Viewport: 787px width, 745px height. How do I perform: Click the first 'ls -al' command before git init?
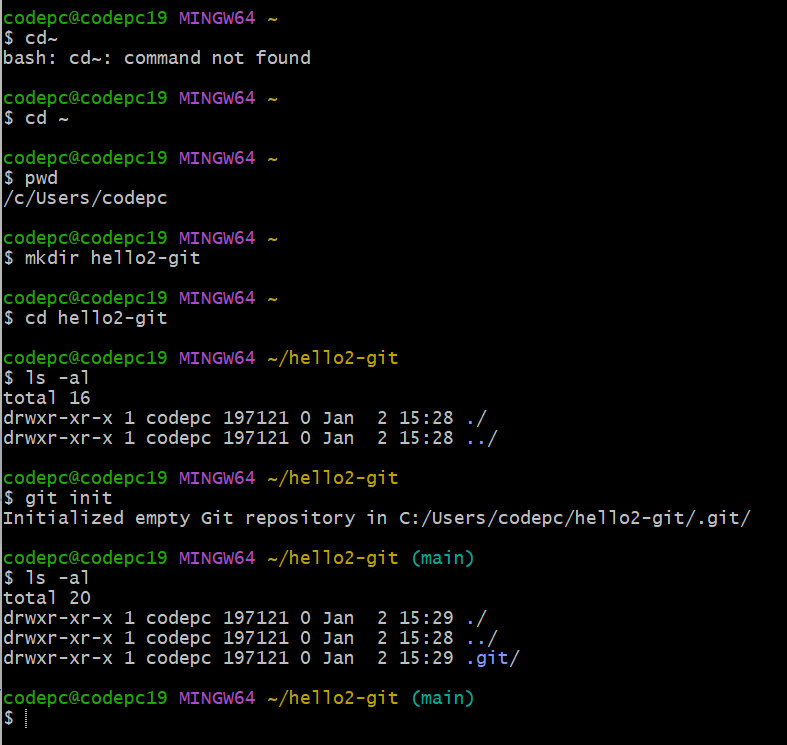[x=57, y=378]
